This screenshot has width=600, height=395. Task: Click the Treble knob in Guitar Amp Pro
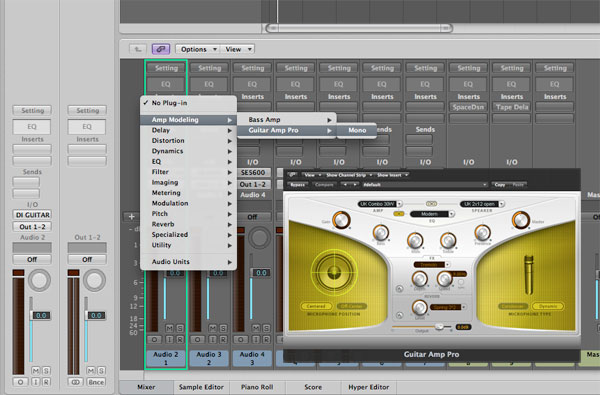click(448, 240)
